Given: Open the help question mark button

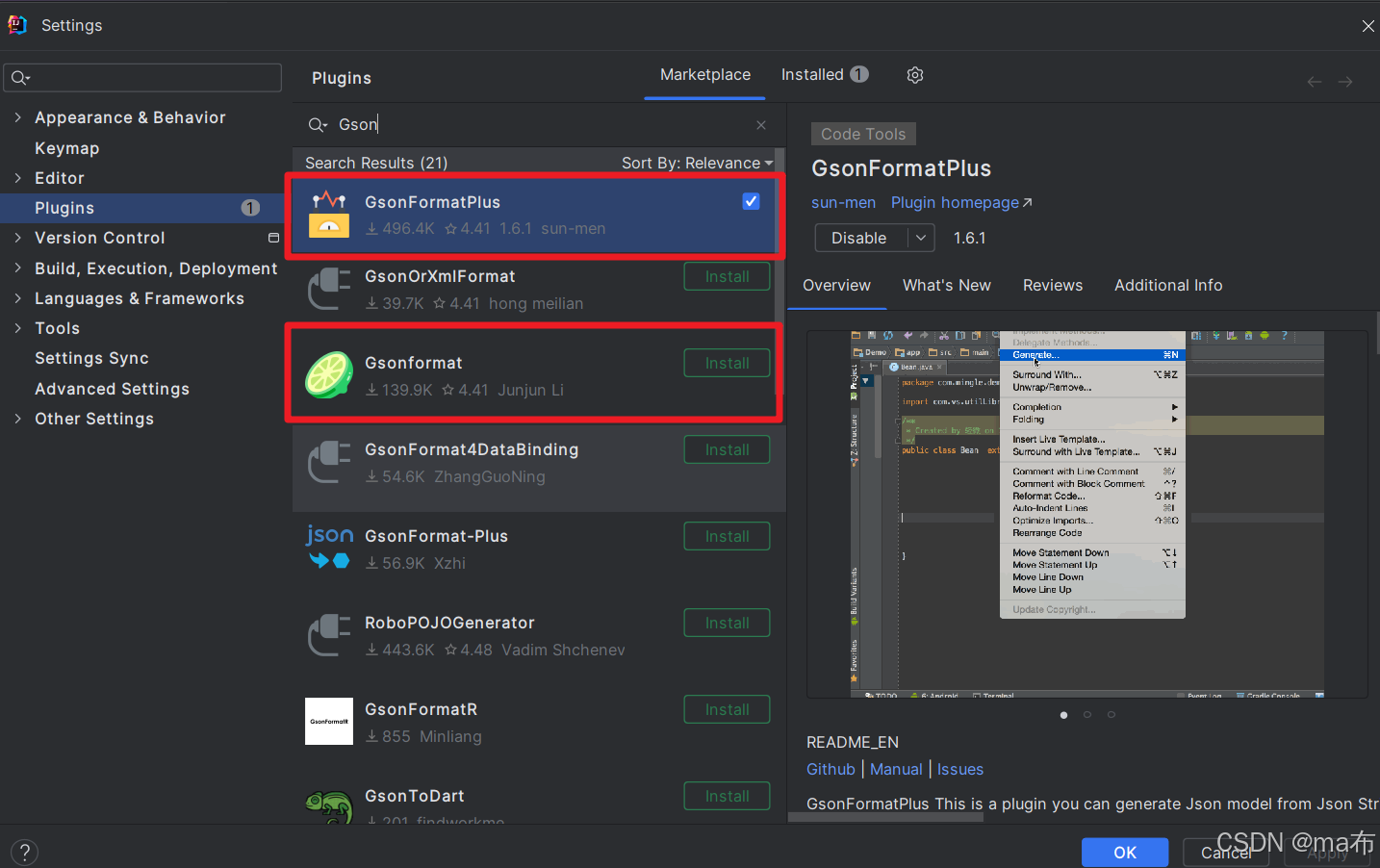Looking at the screenshot, I should 25,852.
